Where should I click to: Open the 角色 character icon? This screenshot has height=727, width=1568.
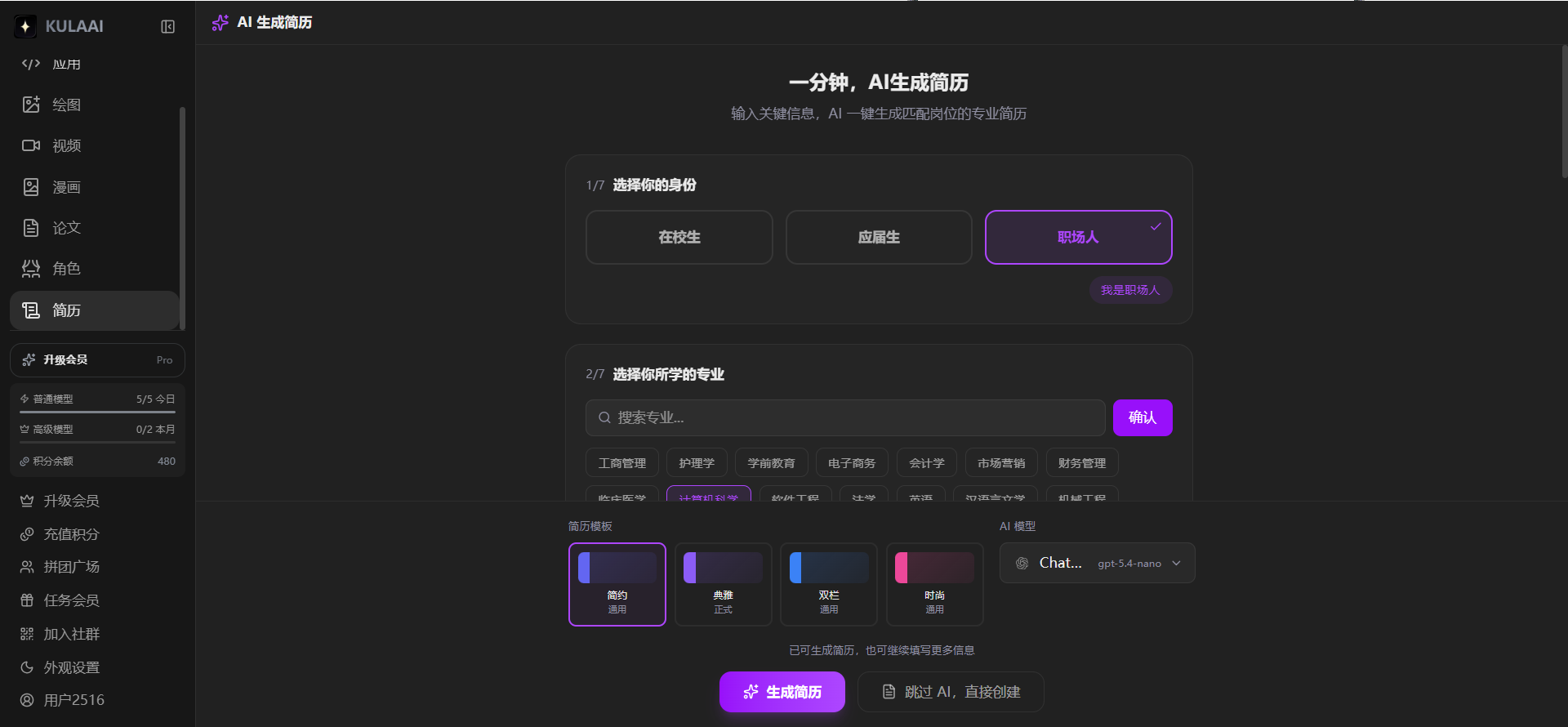pos(31,269)
